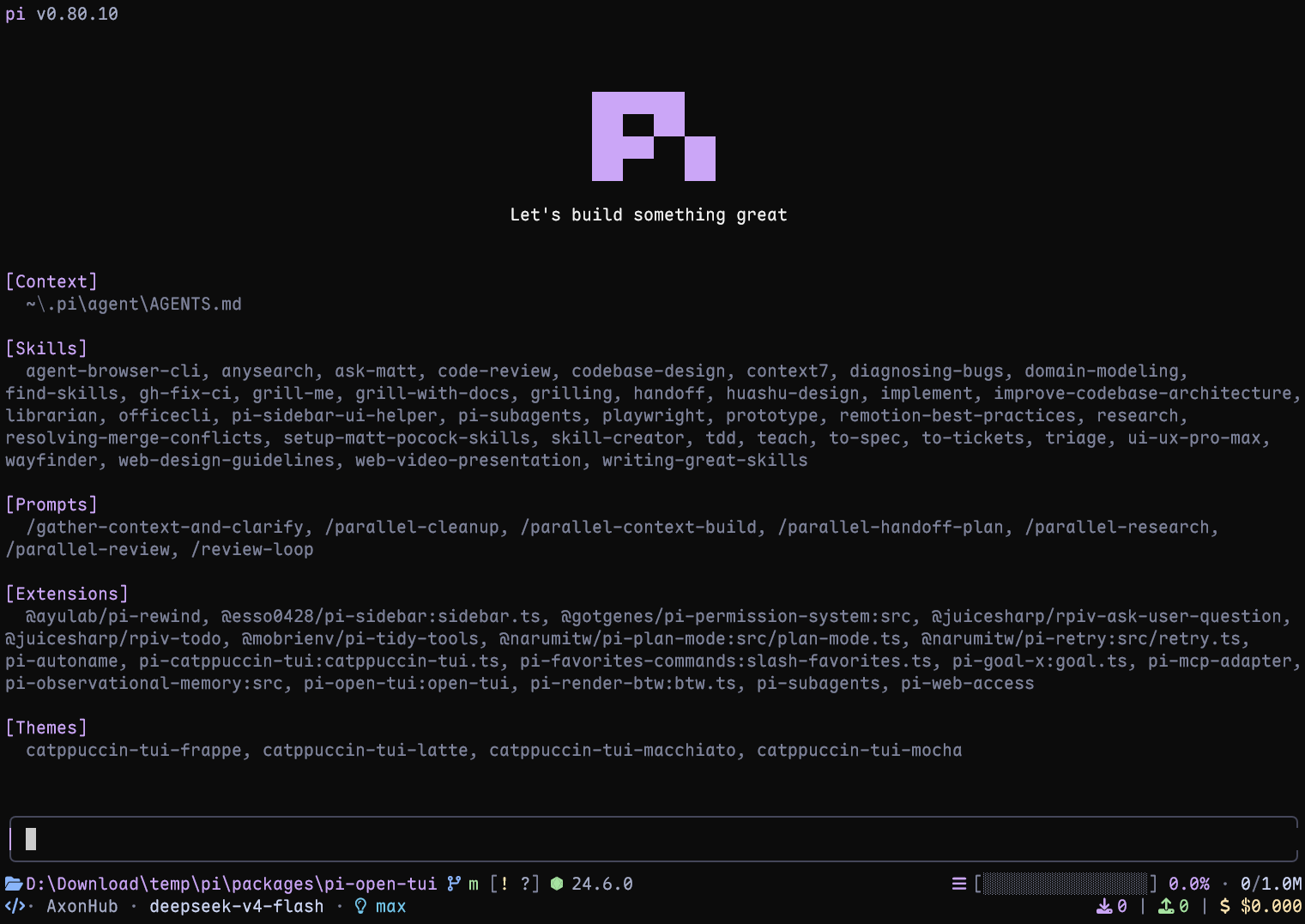Click the codebase-design skill name
Image resolution: width=1305 pixels, height=924 pixels.
point(649,371)
